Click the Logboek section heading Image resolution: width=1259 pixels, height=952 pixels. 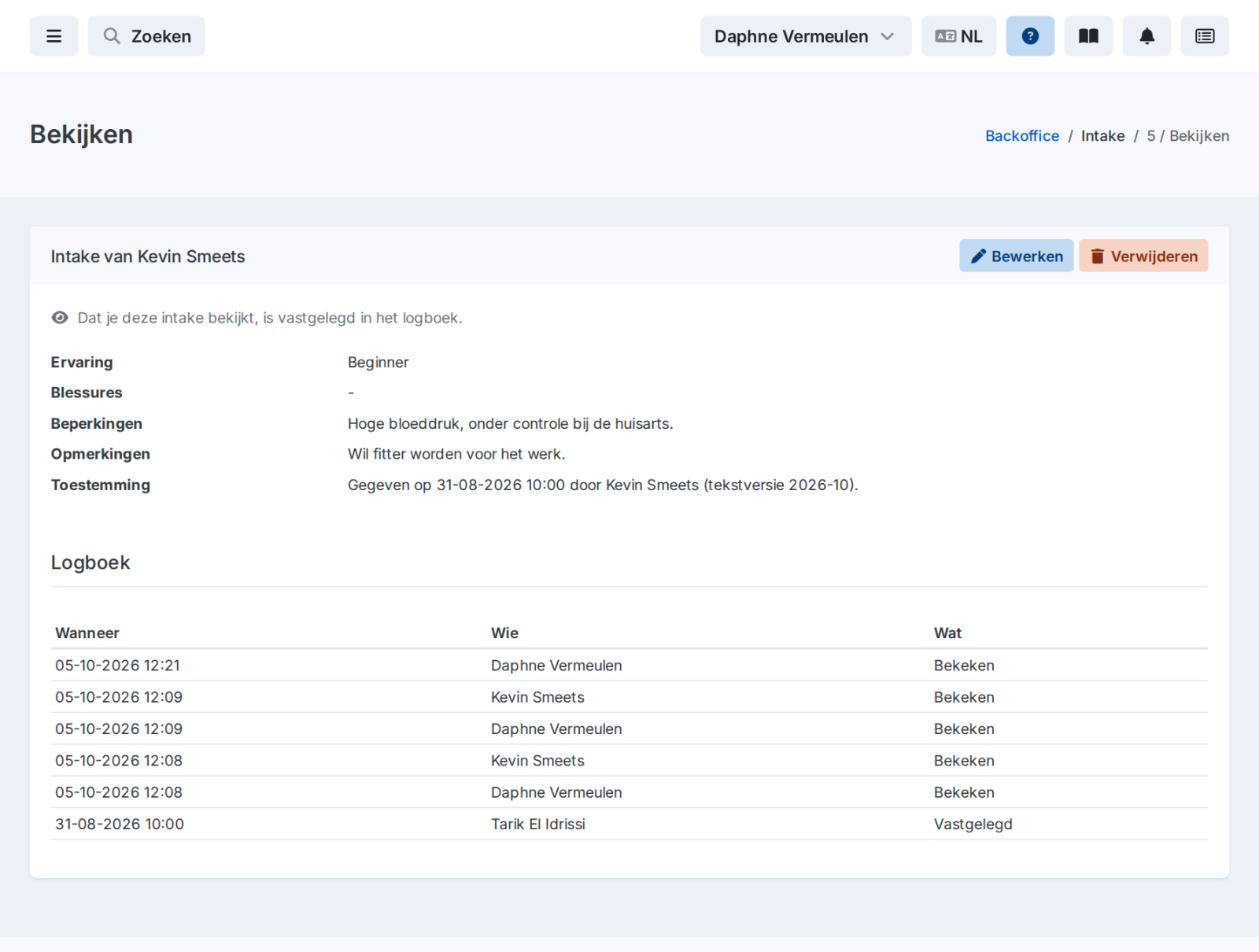(90, 563)
